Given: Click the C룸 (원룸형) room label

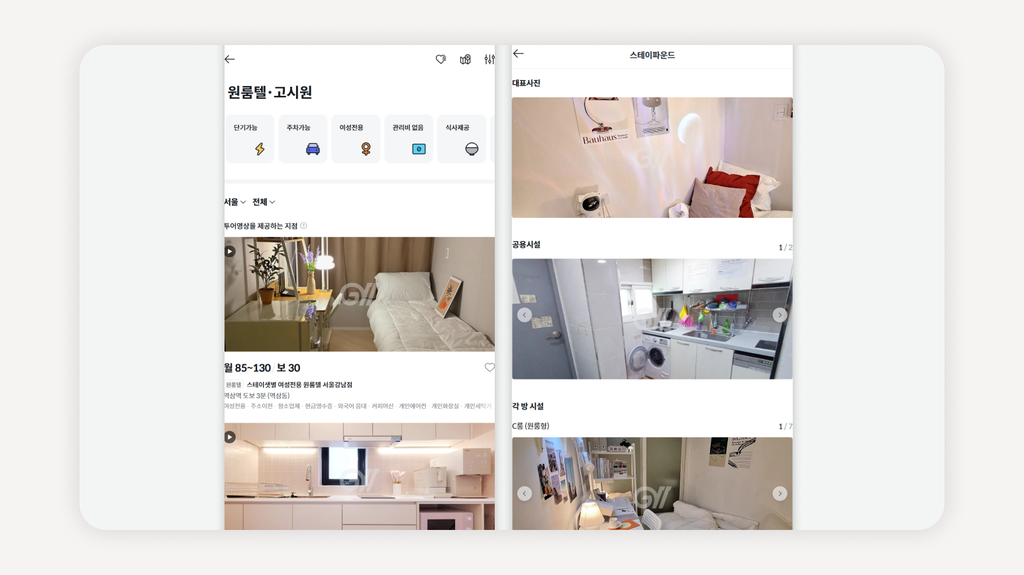Looking at the screenshot, I should [530, 426].
